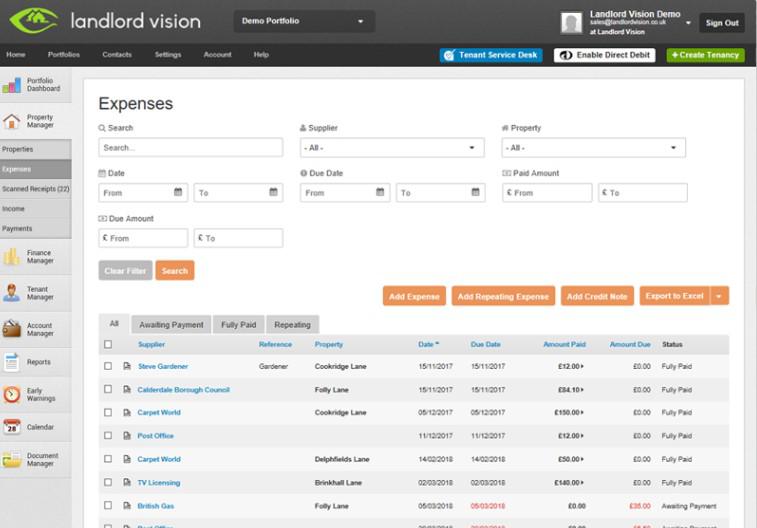Expand the user account arrow menu
This screenshot has height=528, width=757.
click(688, 23)
